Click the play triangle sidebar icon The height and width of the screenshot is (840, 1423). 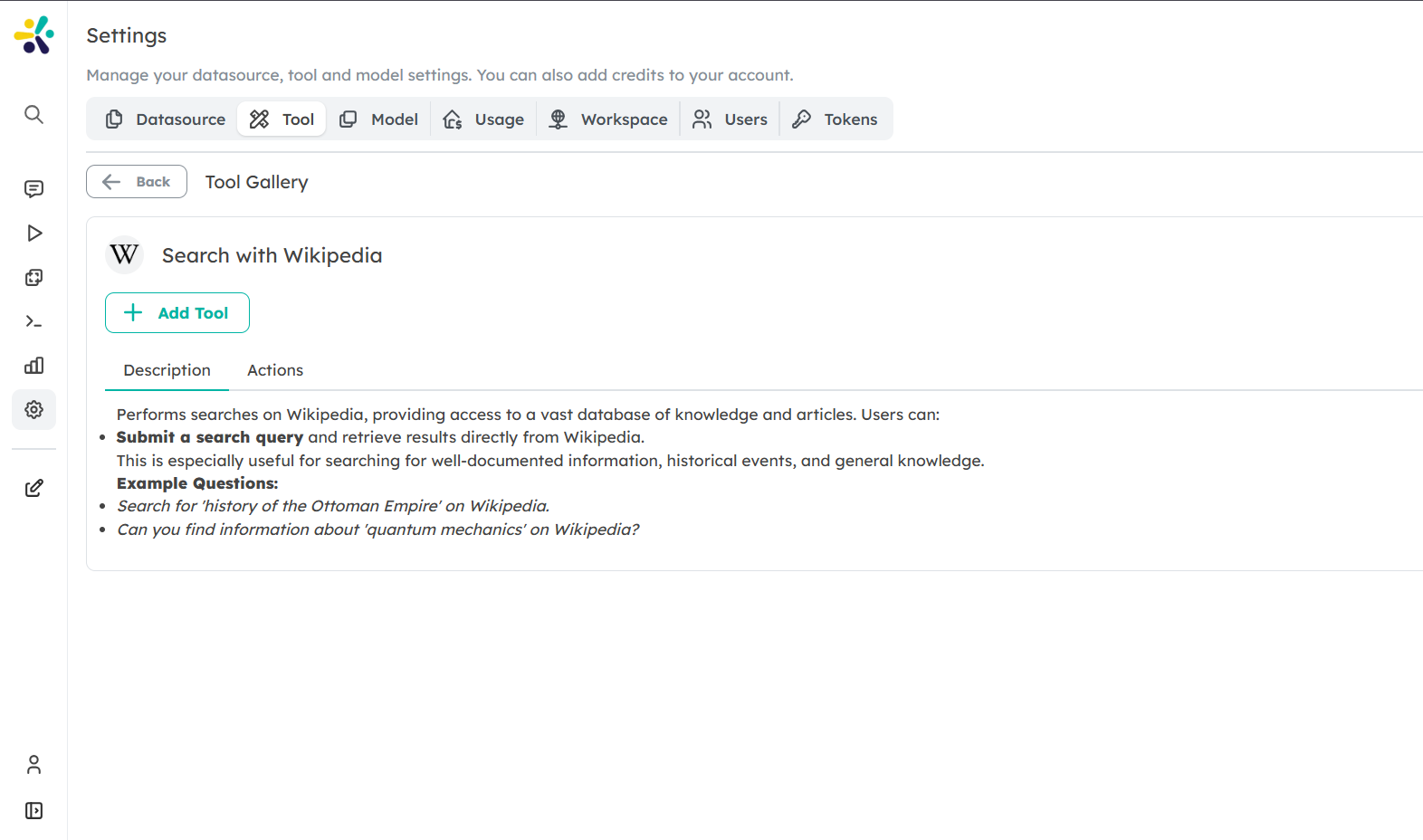[x=33, y=234]
